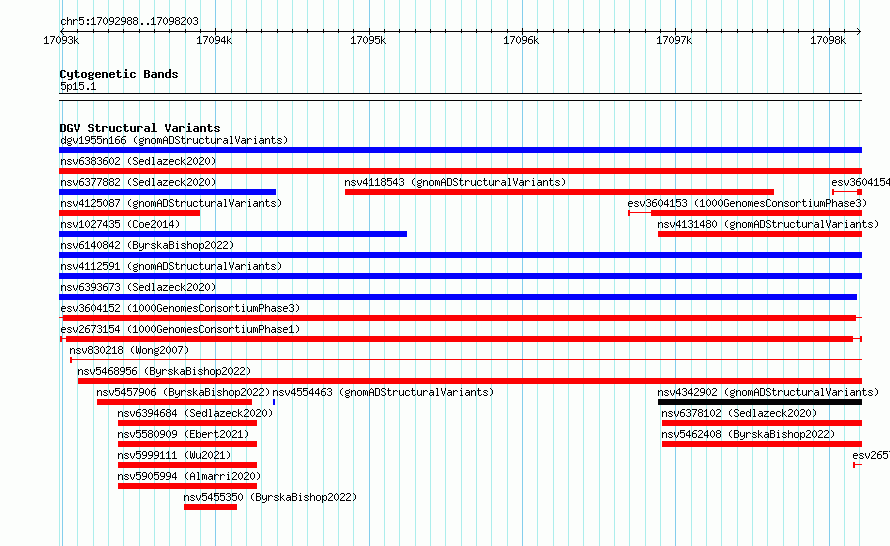Click the nsv6377882 (Sedlazeck2020) label
Image resolution: width=890 pixels, height=546 pixels.
(x=138, y=182)
